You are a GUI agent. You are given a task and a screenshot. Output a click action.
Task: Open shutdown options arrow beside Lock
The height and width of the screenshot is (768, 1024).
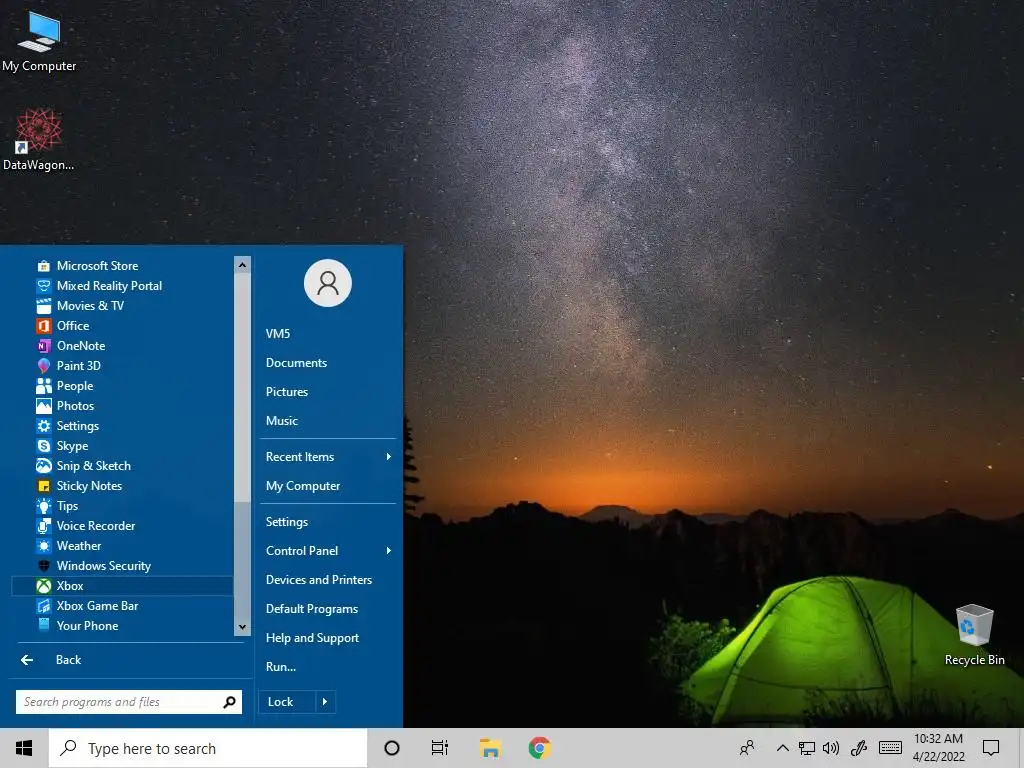point(325,701)
